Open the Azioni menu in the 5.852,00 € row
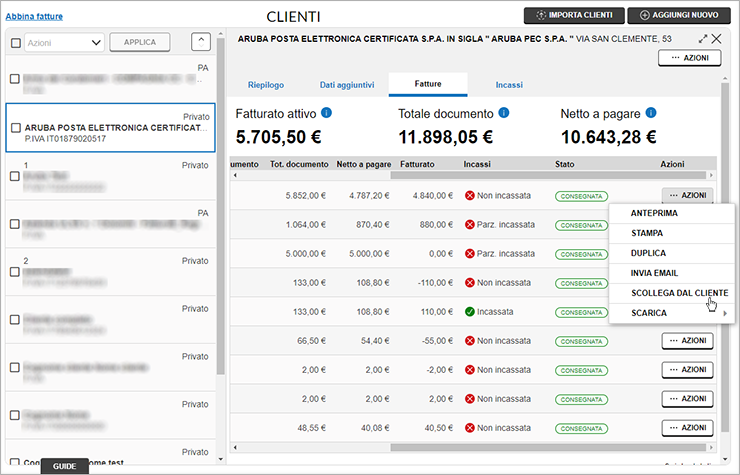740x475 pixels. pos(688,195)
